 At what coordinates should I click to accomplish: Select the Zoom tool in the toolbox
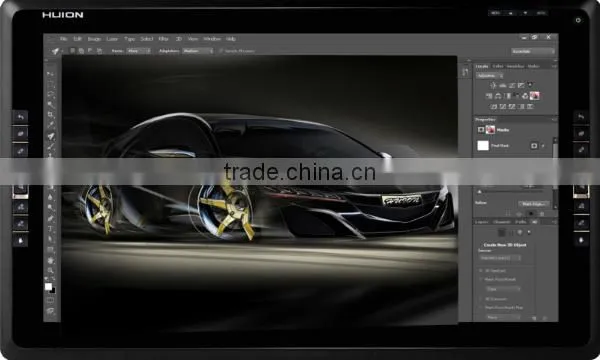(50, 270)
